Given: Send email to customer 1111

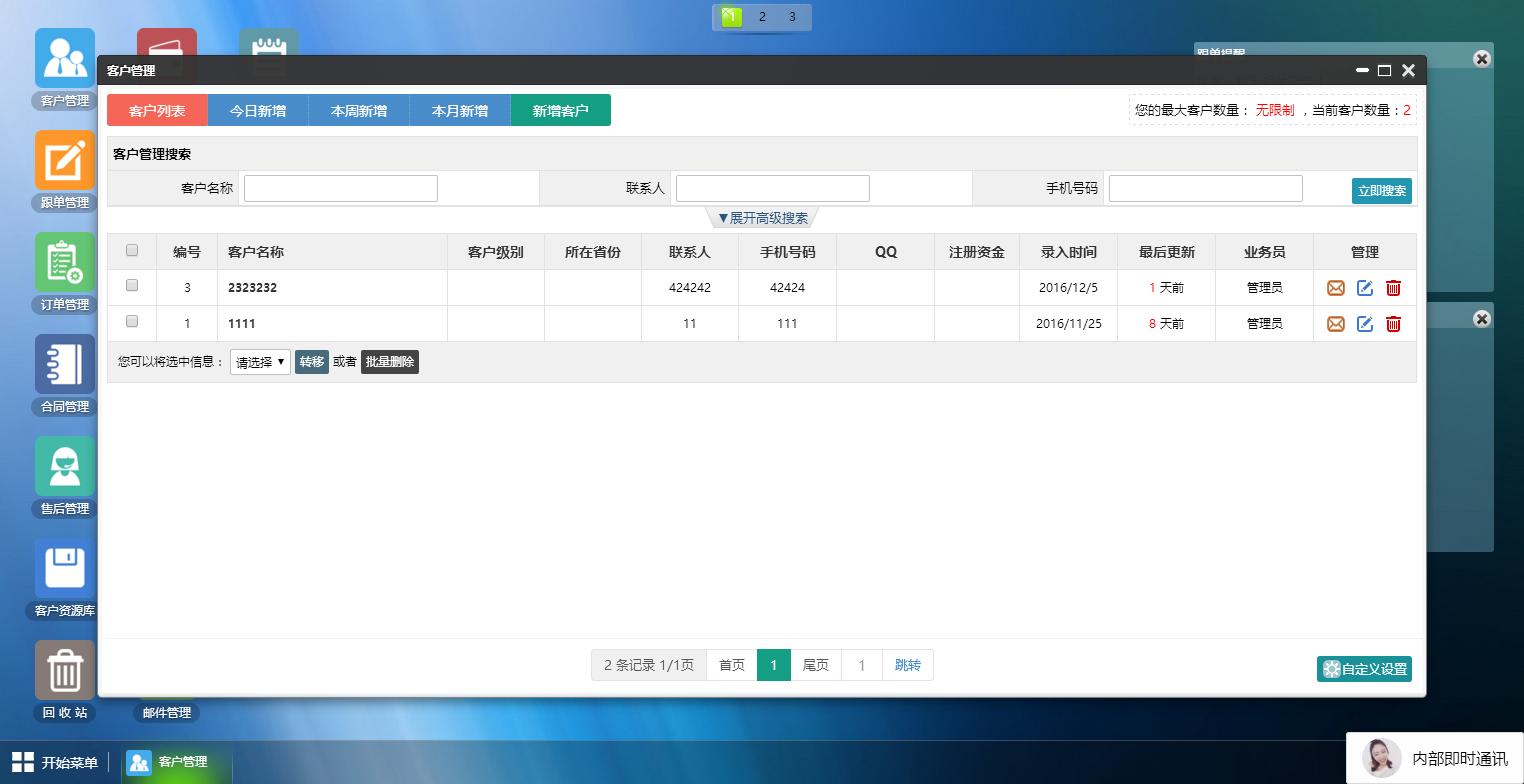Looking at the screenshot, I should 1335,324.
